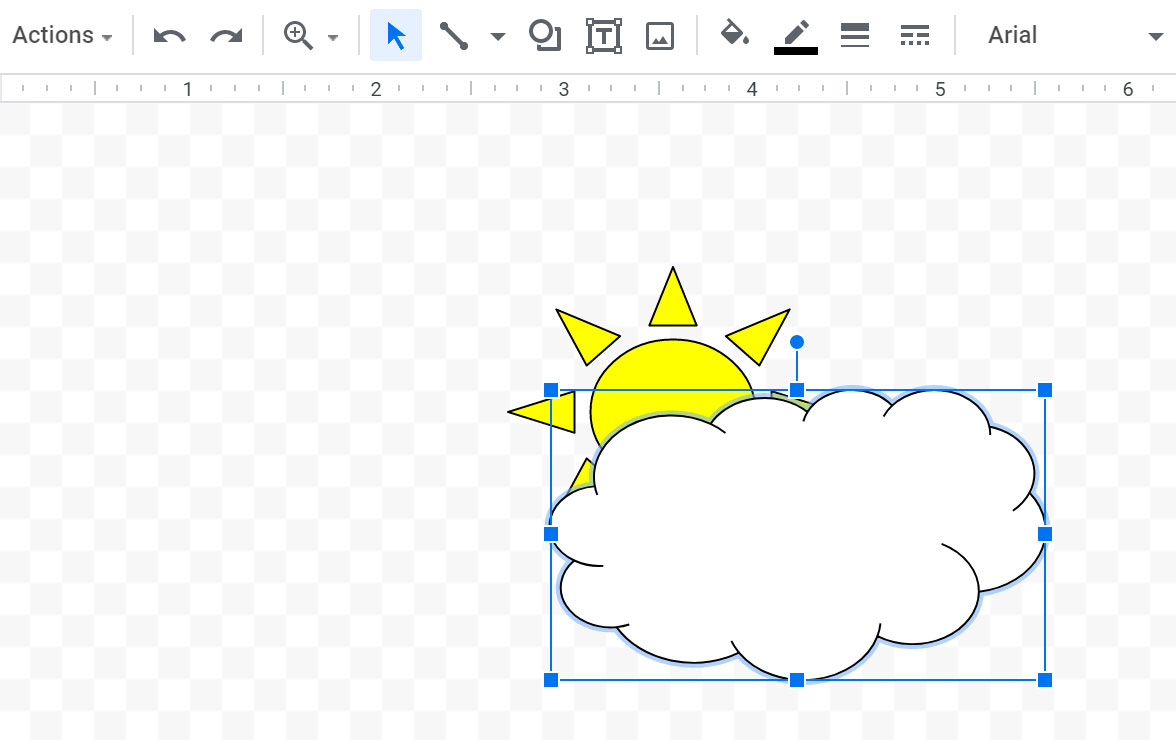The image size is (1176, 740).
Task: Select the Line tool
Action: pyautogui.click(x=452, y=34)
